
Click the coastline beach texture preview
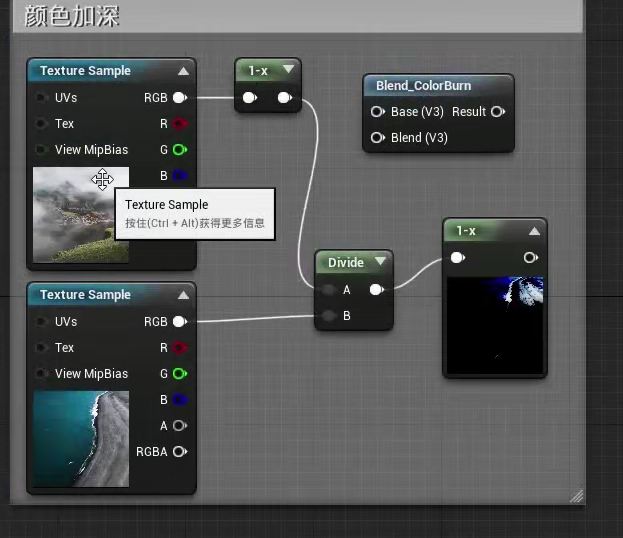[81, 439]
